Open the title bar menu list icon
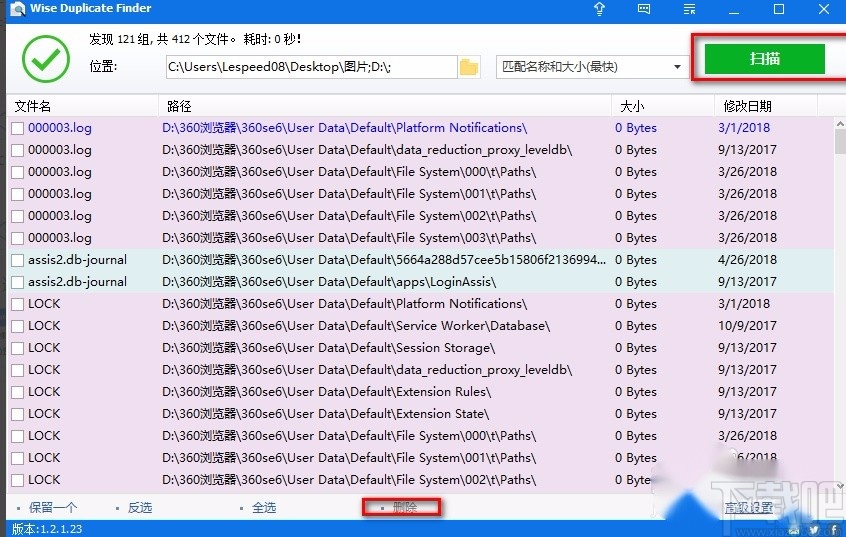846x537 pixels. 689,9
